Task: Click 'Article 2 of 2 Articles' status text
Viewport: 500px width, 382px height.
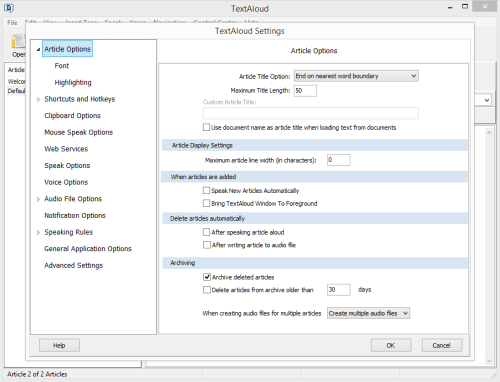Action: pos(37,374)
